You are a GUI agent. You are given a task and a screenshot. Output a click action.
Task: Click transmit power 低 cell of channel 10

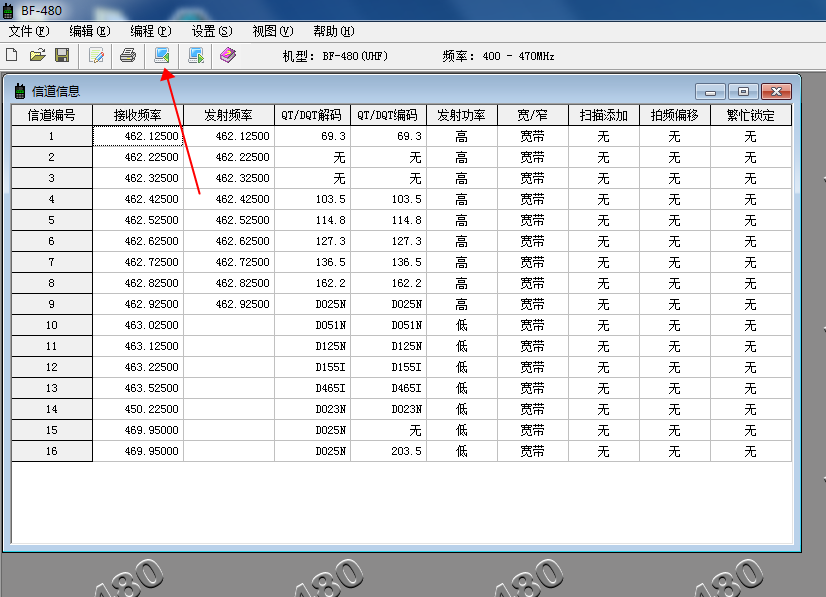461,325
